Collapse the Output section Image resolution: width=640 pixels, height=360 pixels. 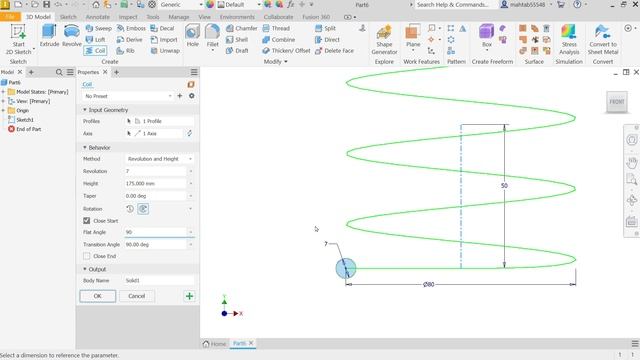pyautogui.click(x=85, y=269)
